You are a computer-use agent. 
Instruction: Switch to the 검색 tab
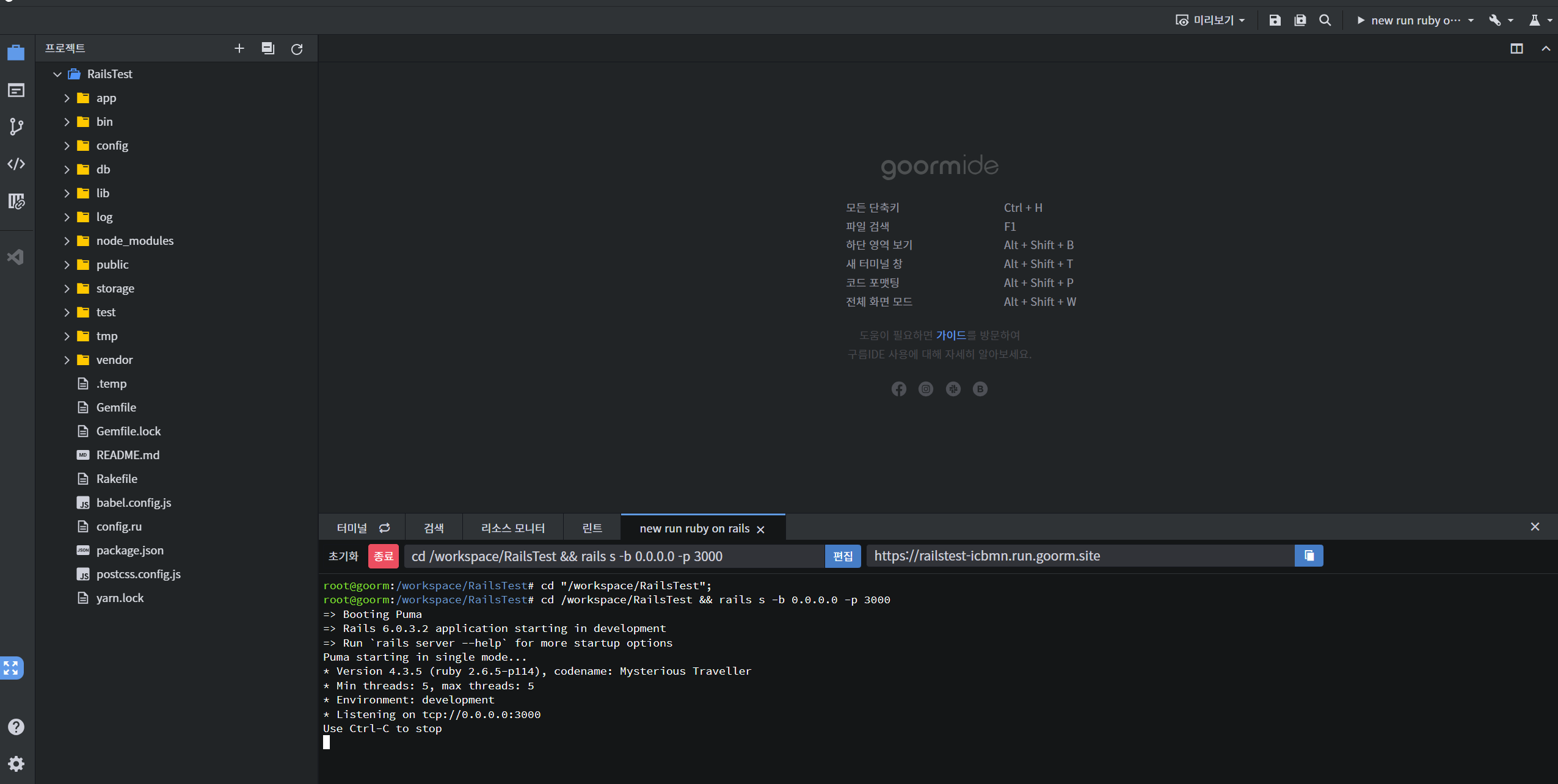click(x=434, y=528)
